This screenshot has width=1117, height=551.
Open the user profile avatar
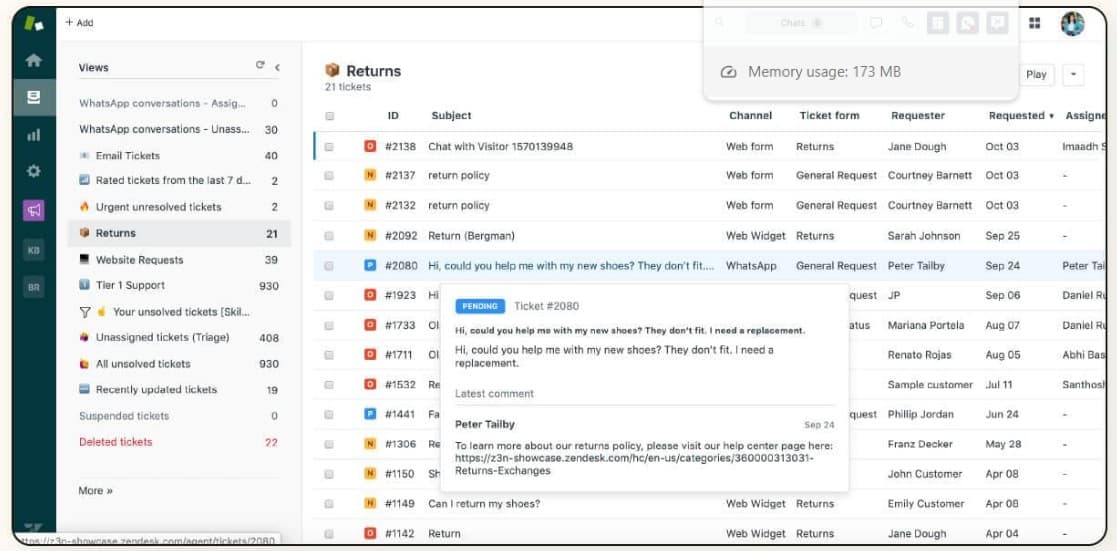(1072, 23)
